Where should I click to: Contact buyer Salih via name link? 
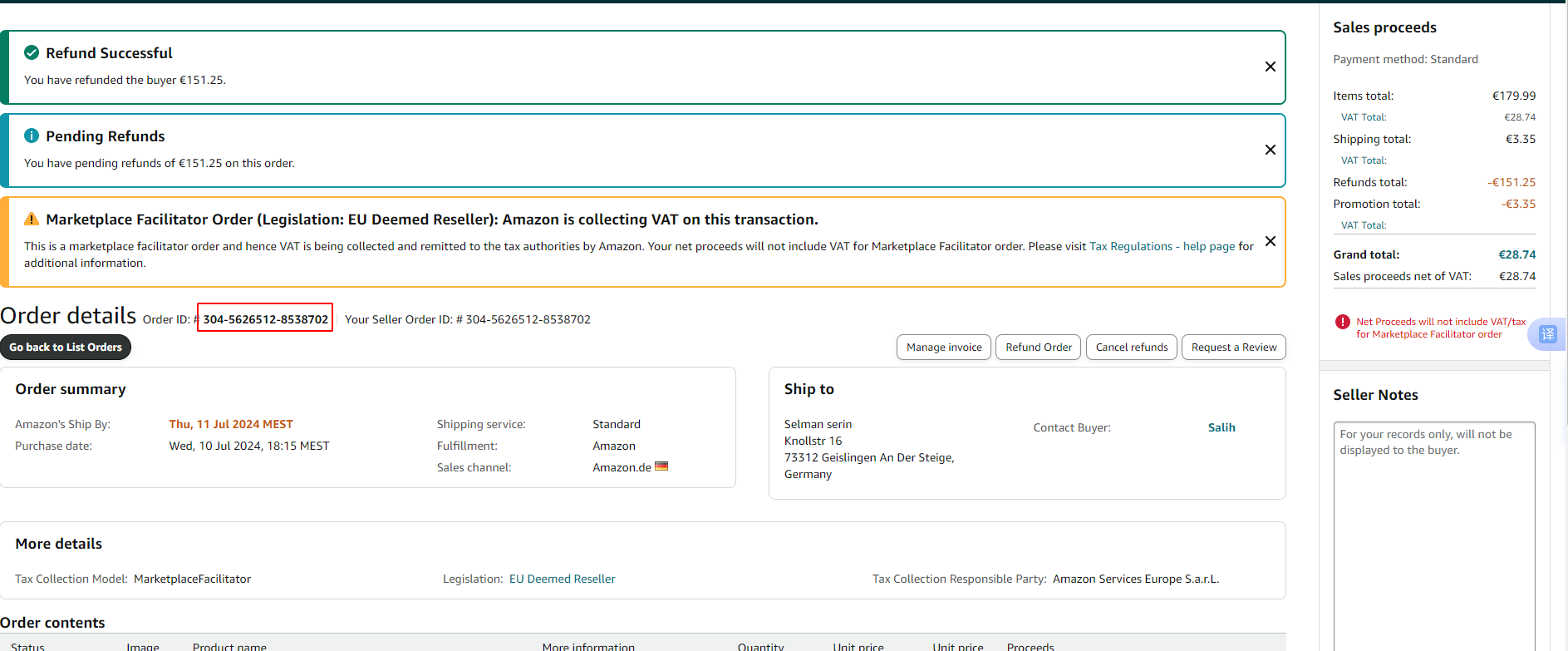[1221, 427]
